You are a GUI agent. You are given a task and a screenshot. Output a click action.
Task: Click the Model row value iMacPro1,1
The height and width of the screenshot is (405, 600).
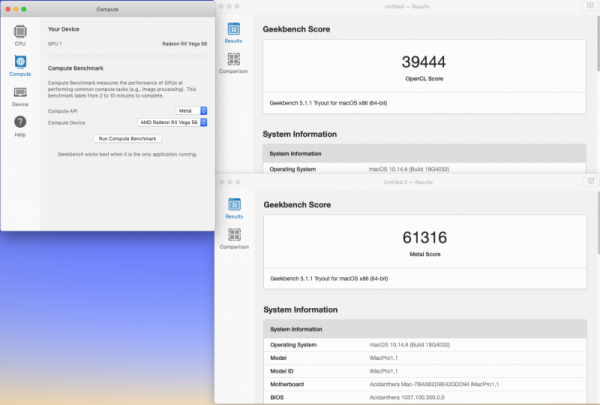(383, 358)
